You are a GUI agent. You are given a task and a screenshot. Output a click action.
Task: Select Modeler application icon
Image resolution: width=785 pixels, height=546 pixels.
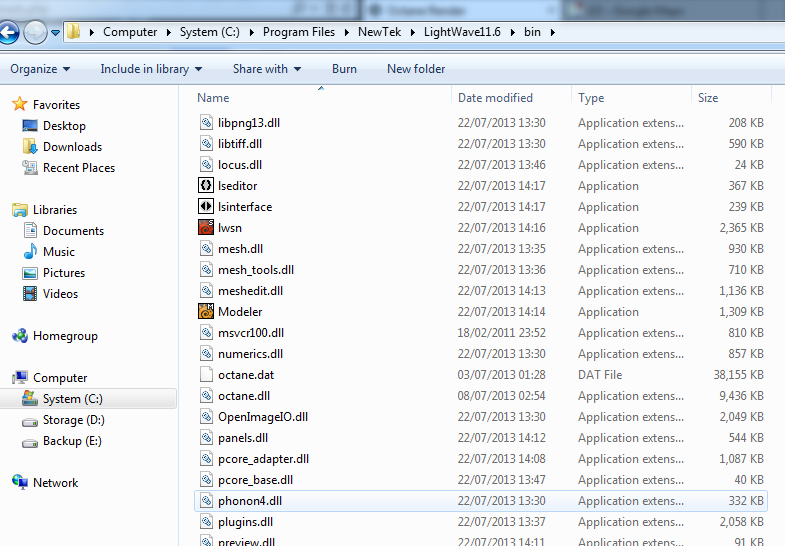(x=206, y=311)
